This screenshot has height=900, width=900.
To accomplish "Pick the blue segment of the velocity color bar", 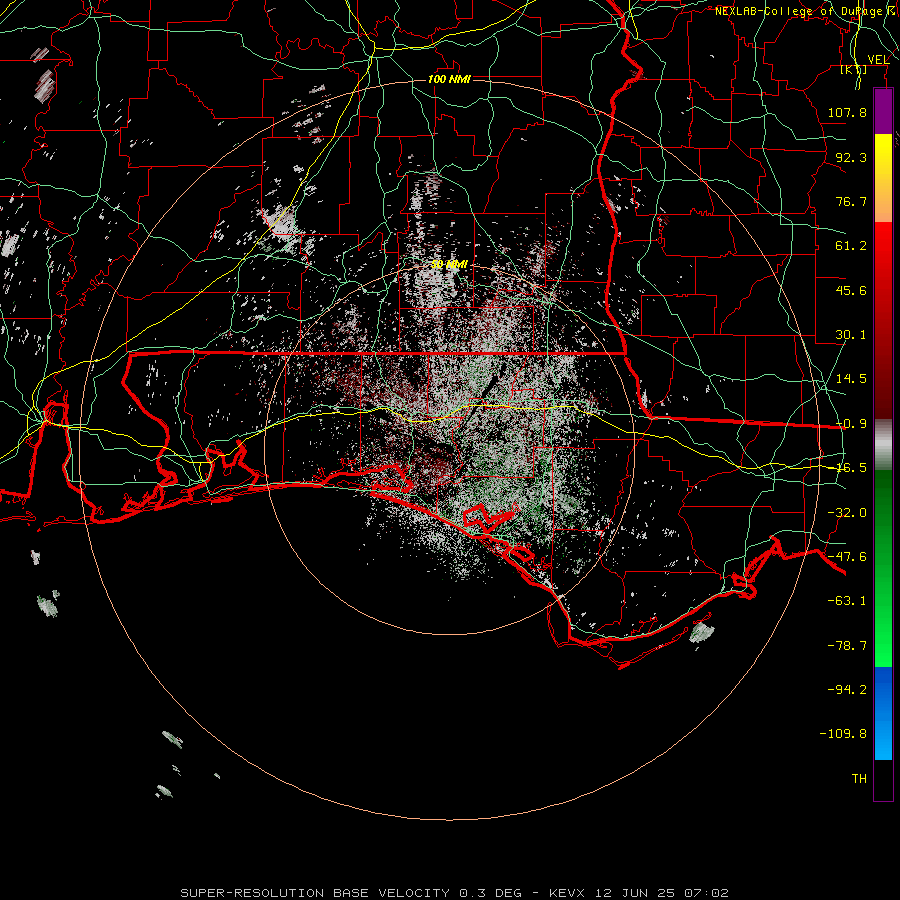I will click(x=883, y=713).
